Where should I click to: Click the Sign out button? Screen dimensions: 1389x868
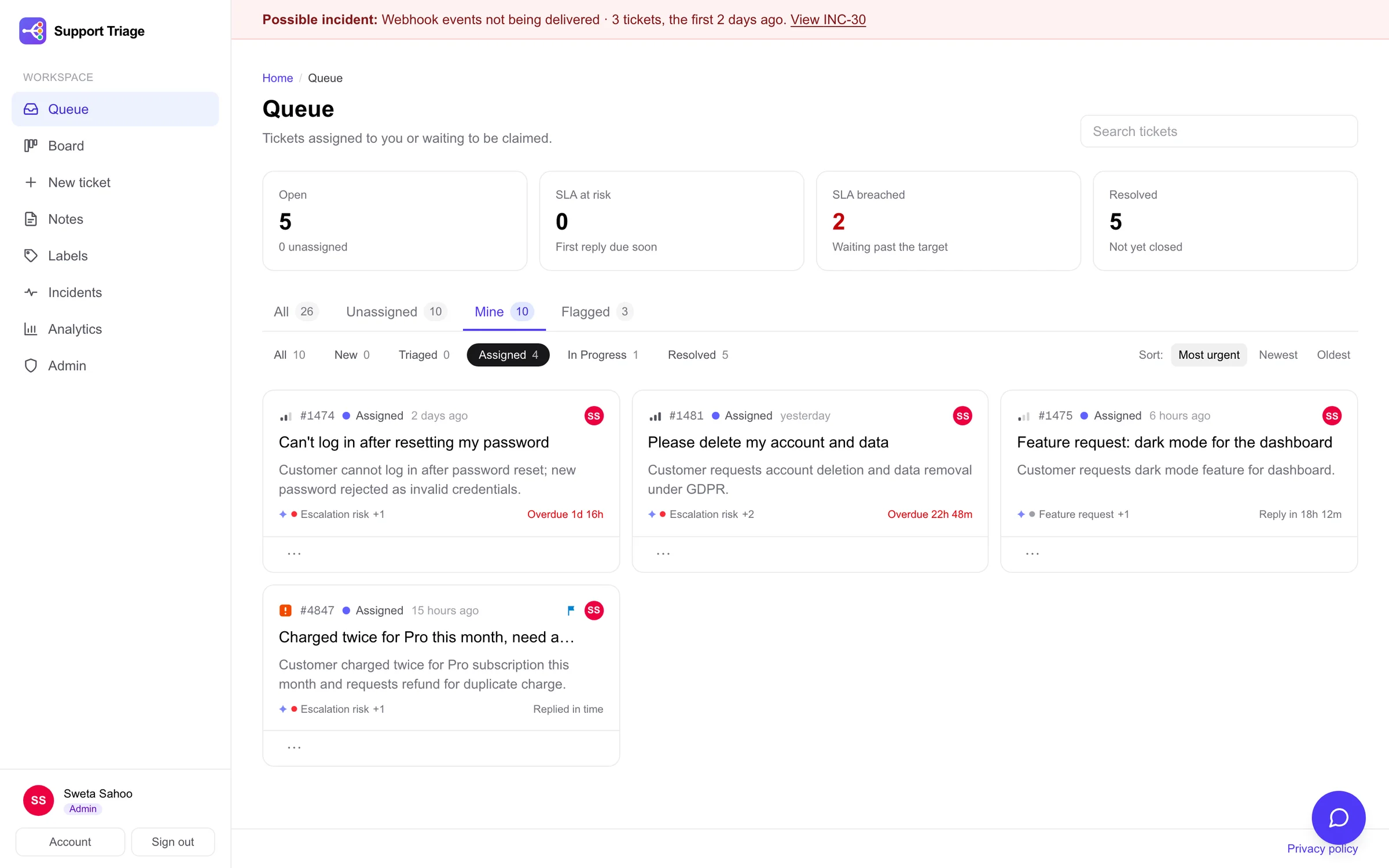point(172,842)
